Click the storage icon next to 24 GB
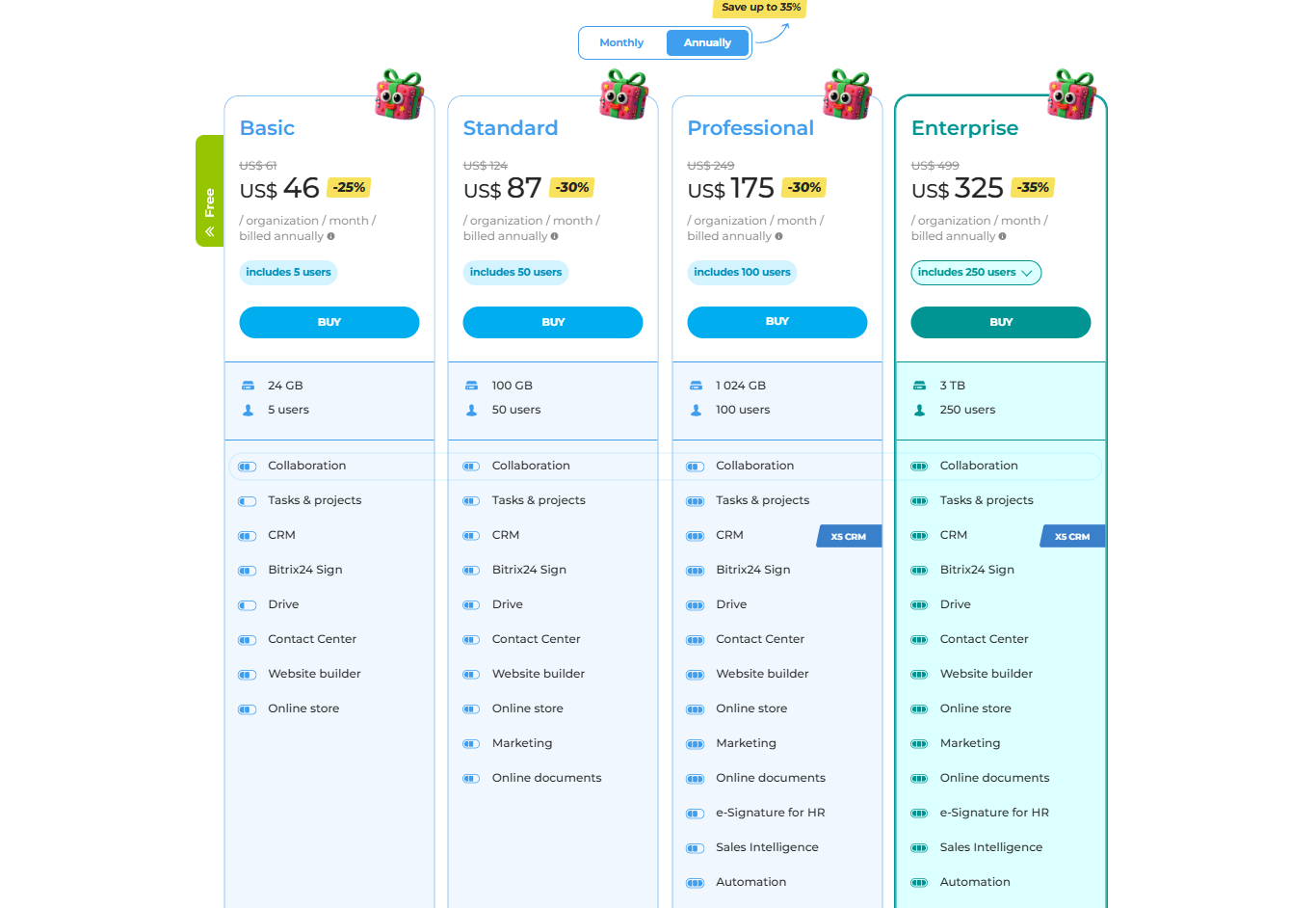Image resolution: width=1316 pixels, height=908 pixels. point(248,386)
